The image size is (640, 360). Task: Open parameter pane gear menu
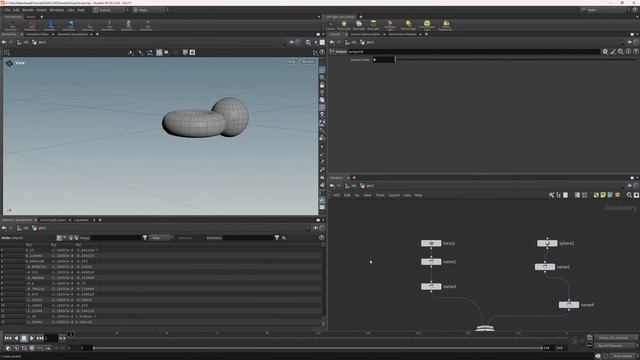coord(605,52)
